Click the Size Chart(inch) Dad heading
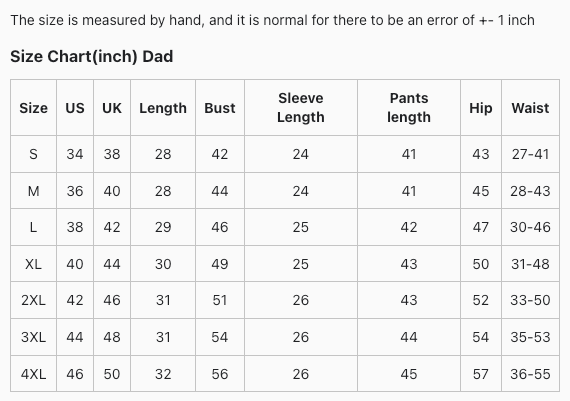Viewport: 570px width, 401px height. [92, 56]
